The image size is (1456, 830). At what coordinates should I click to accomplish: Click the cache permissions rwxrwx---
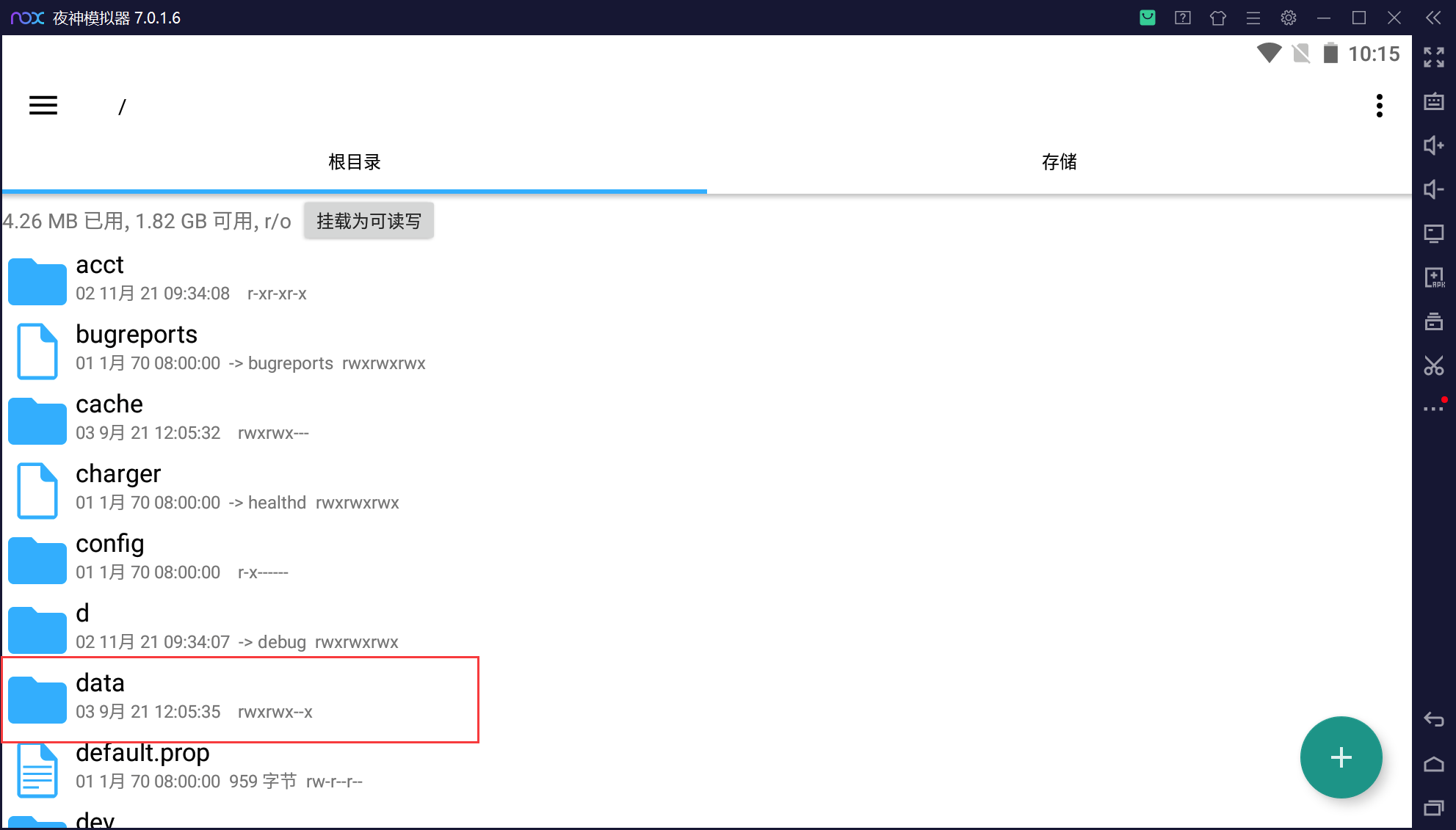click(273, 433)
